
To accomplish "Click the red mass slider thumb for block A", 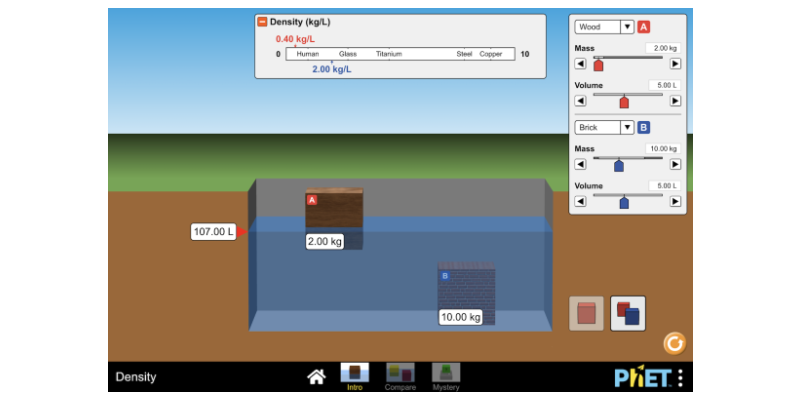I will [x=598, y=65].
